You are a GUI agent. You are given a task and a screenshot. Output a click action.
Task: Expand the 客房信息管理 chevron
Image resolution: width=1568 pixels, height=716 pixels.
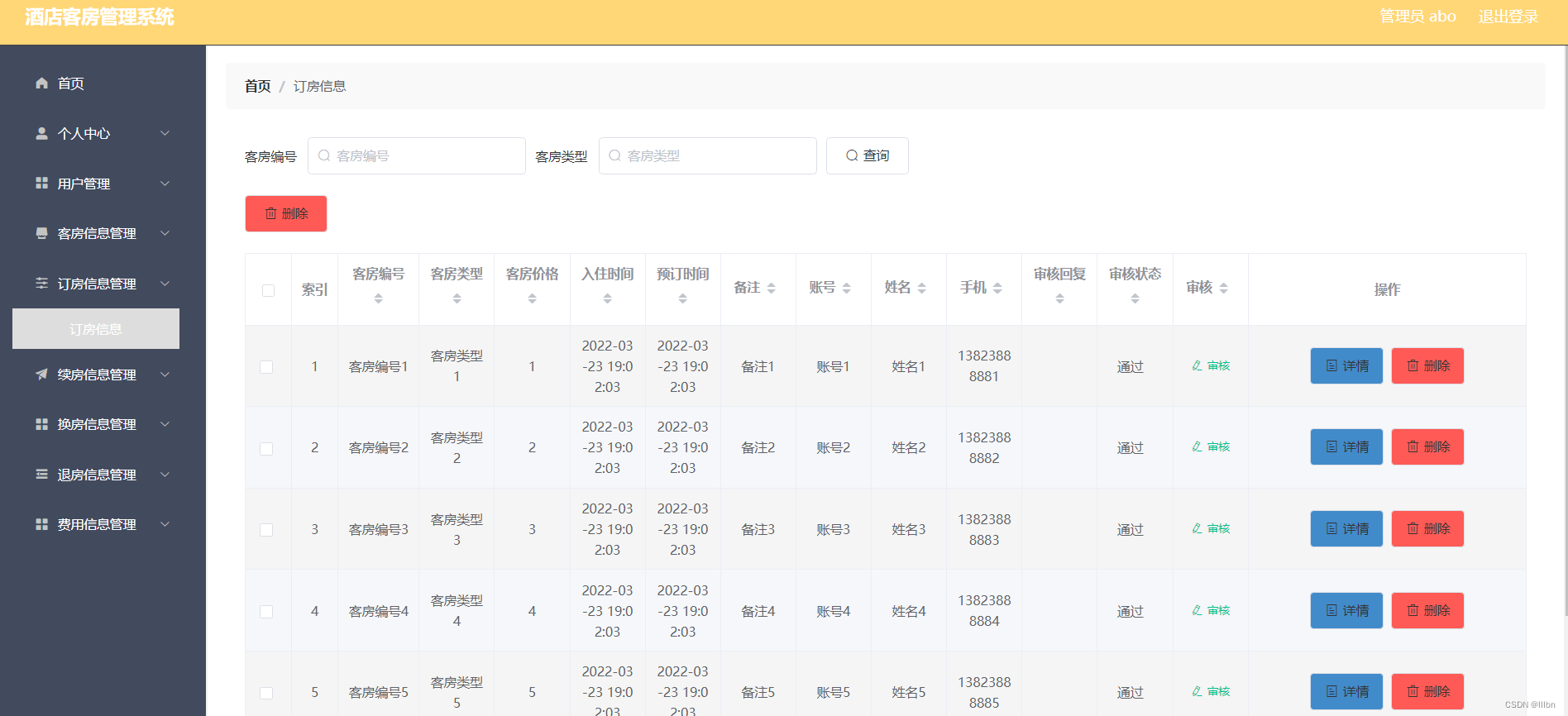coord(165,233)
